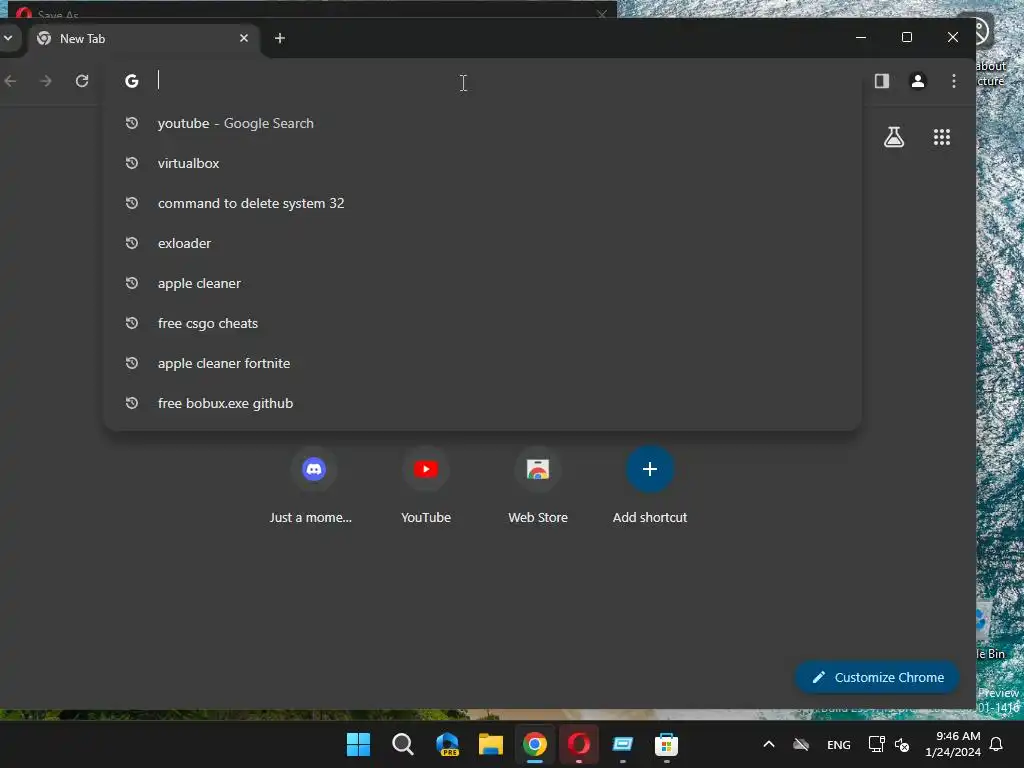Viewport: 1024px width, 768px height.
Task: Select 'free bobux.exe github' suggestion
Action: tap(482, 404)
